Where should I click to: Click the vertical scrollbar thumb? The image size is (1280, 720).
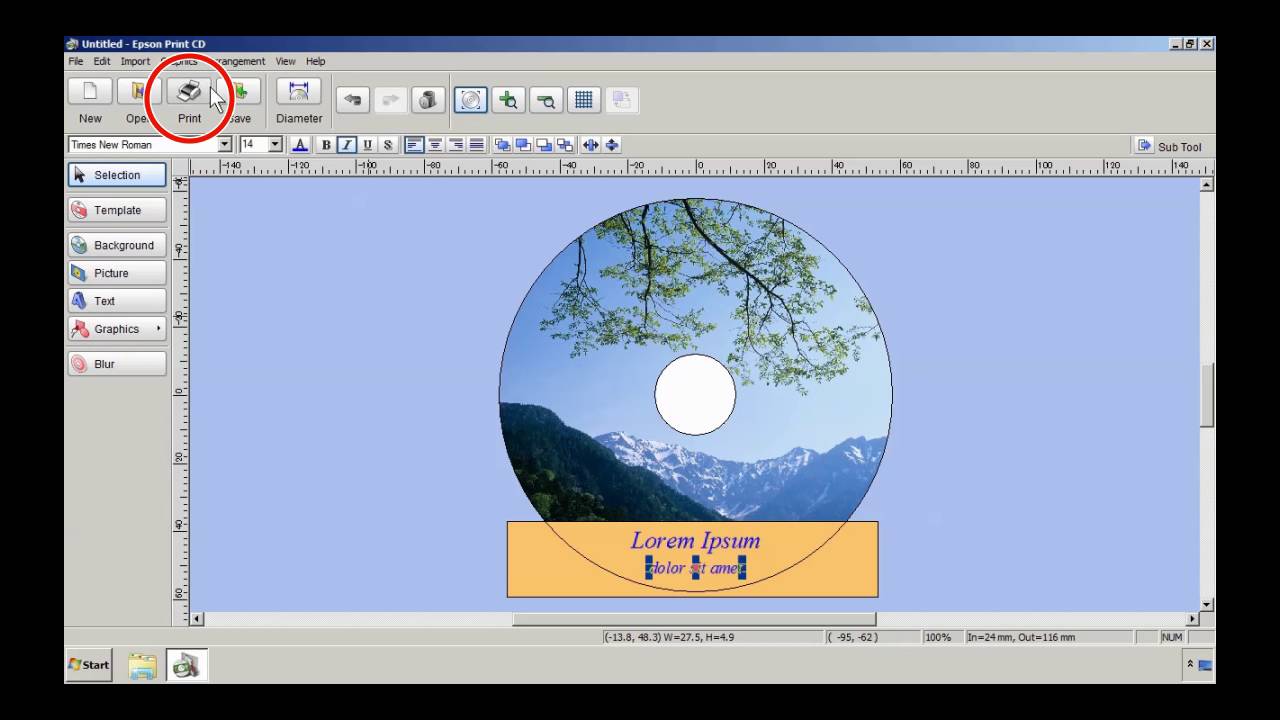point(1207,396)
